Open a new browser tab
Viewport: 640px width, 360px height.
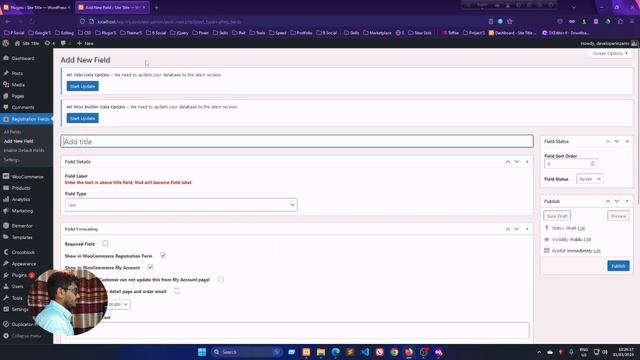[x=156, y=7]
